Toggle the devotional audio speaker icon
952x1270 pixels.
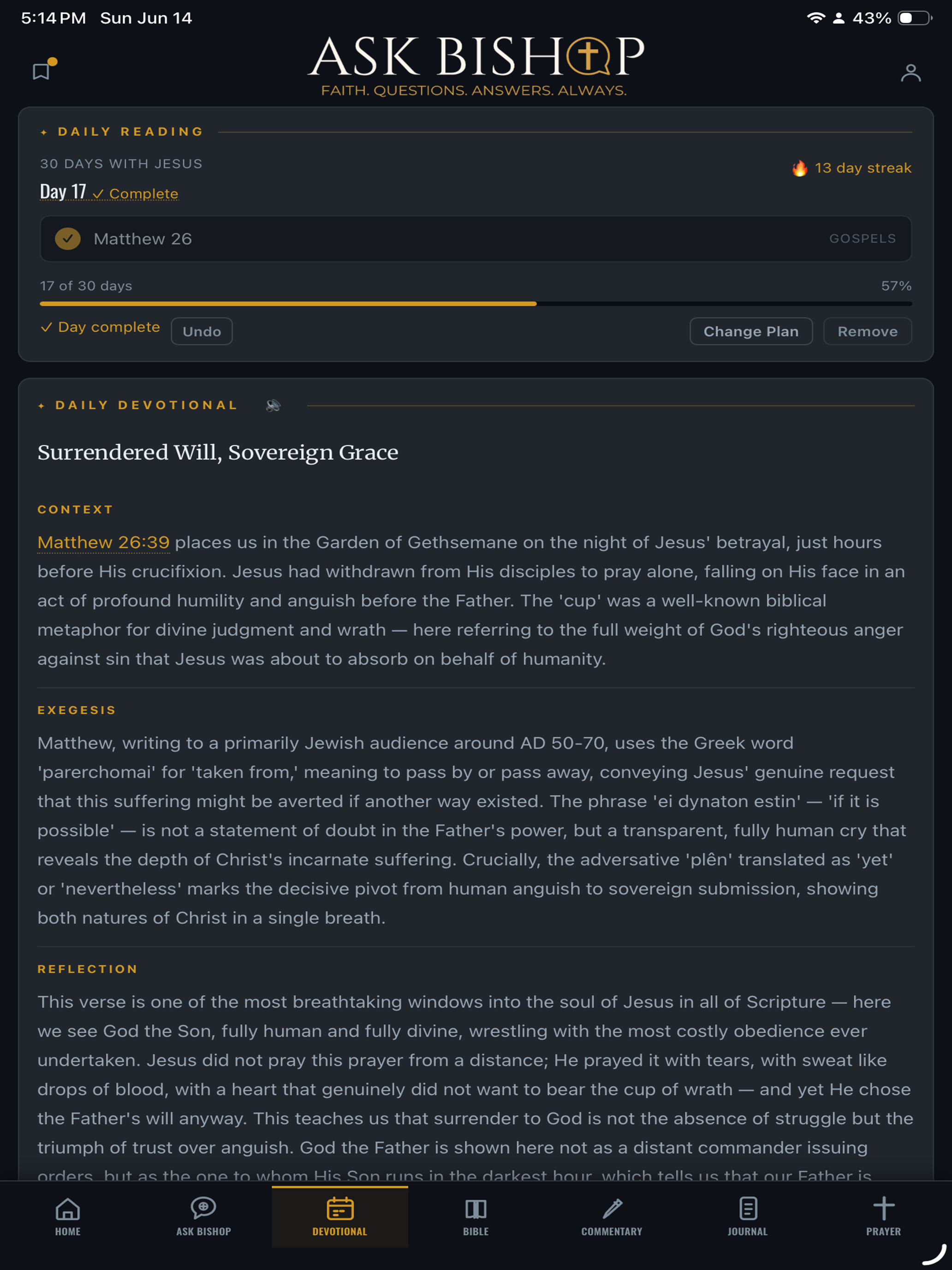[273, 405]
